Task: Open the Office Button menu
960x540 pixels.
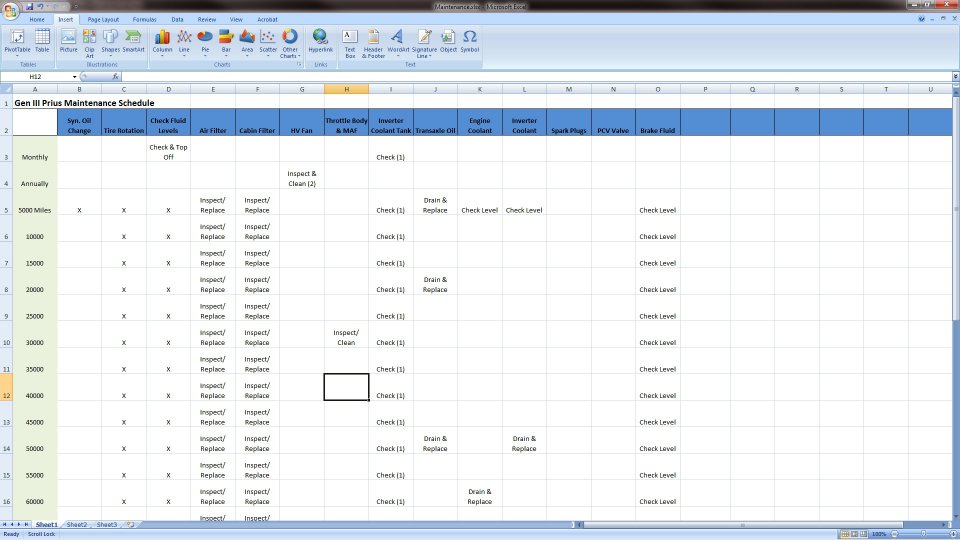Action: [x=10, y=10]
